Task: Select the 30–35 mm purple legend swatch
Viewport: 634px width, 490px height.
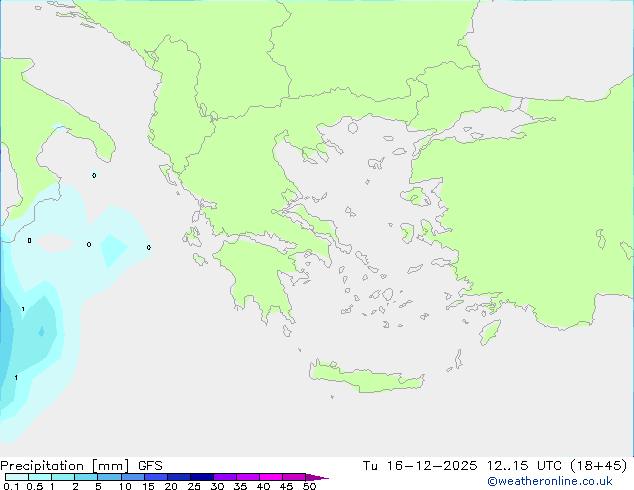Action: click(225, 477)
